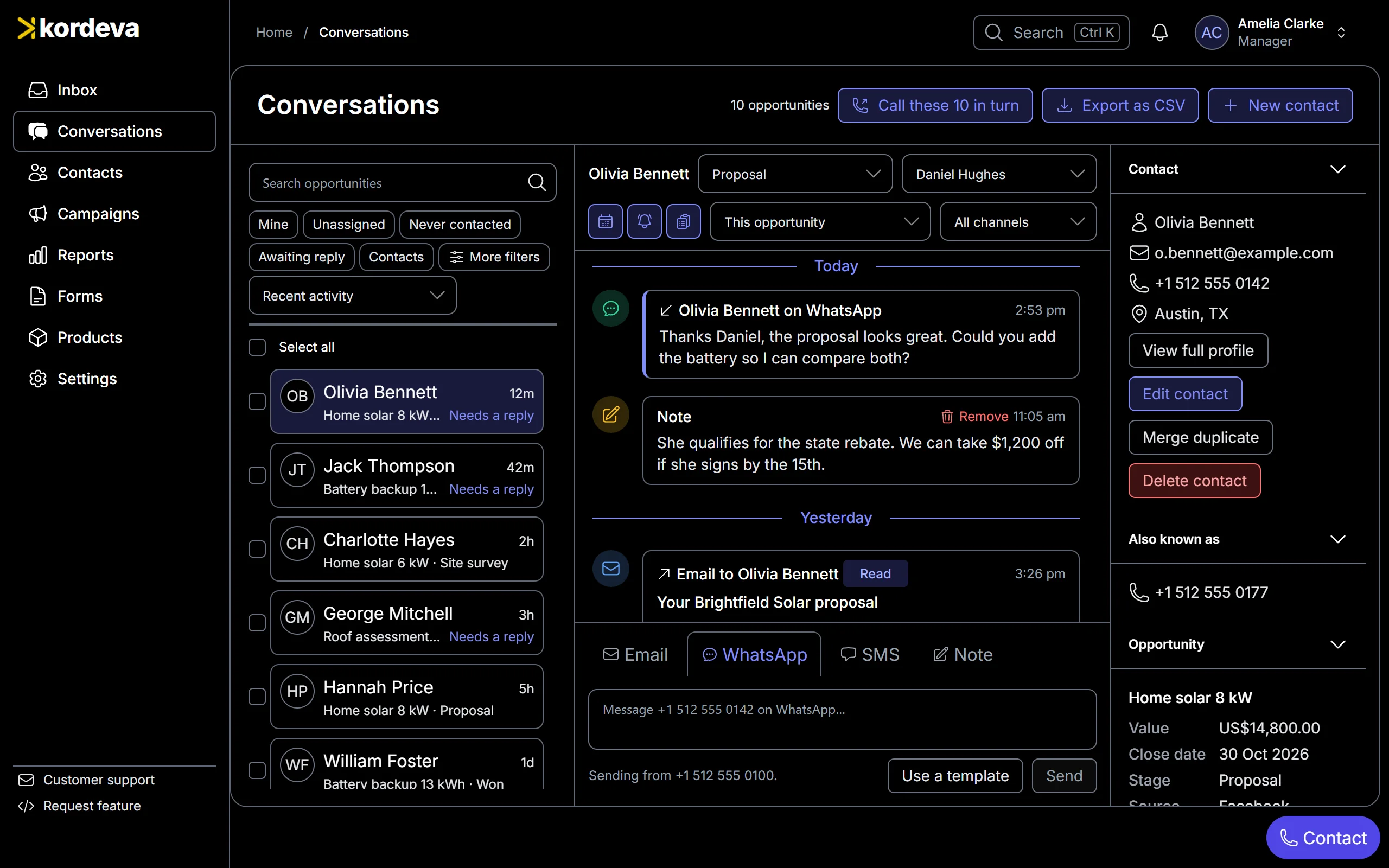Viewport: 1389px width, 868px height.
Task: Click View full profile
Action: tap(1198, 351)
